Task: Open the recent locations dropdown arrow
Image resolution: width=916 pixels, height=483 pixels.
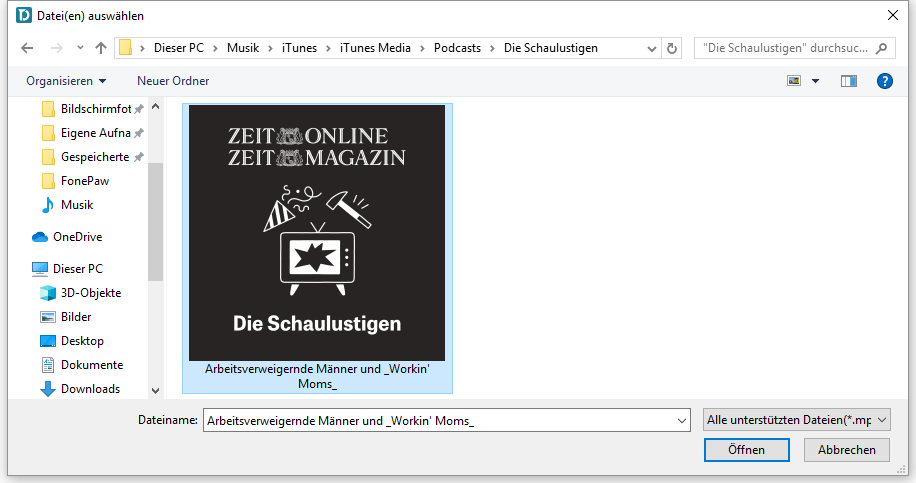Action: [80, 48]
